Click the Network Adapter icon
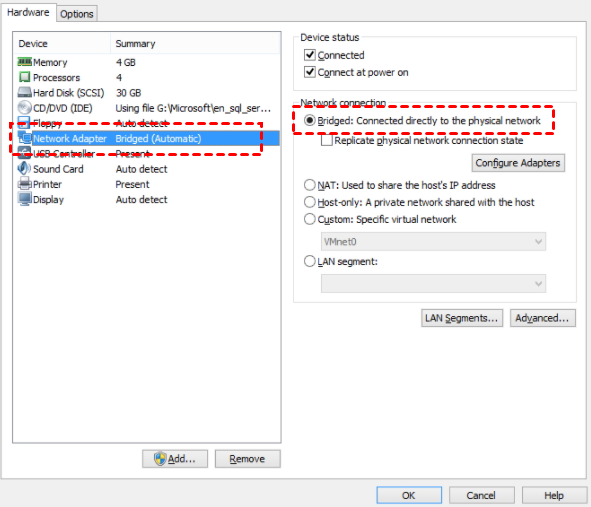Screen dimensions: 591x507 (x=24, y=138)
